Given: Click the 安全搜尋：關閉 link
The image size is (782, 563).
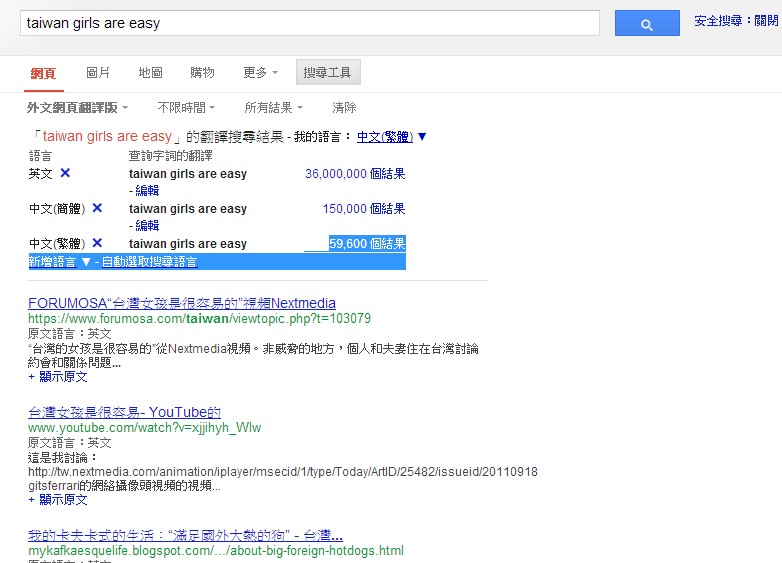Looking at the screenshot, I should [736, 21].
